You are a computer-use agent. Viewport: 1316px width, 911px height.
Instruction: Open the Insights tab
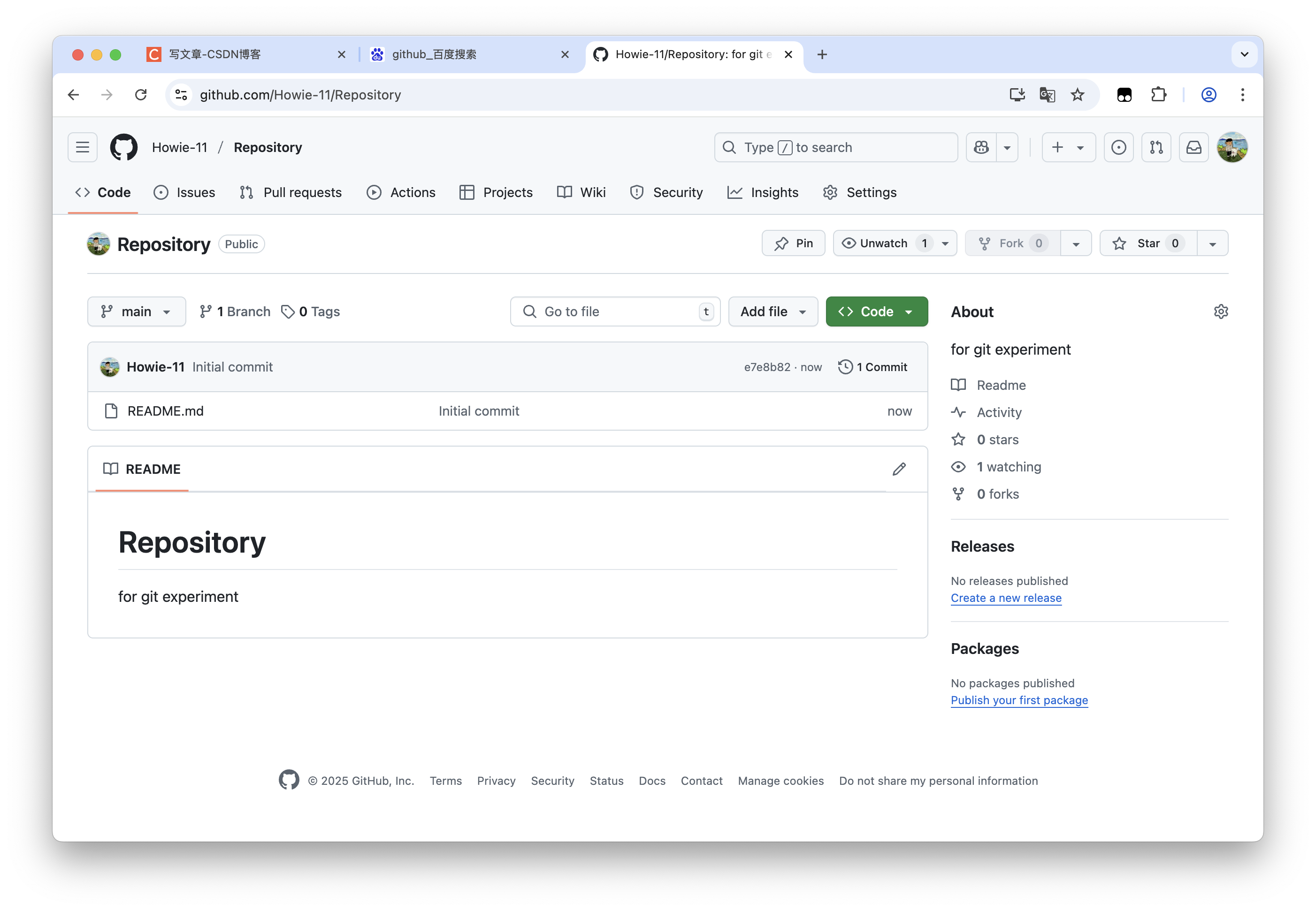coord(763,193)
